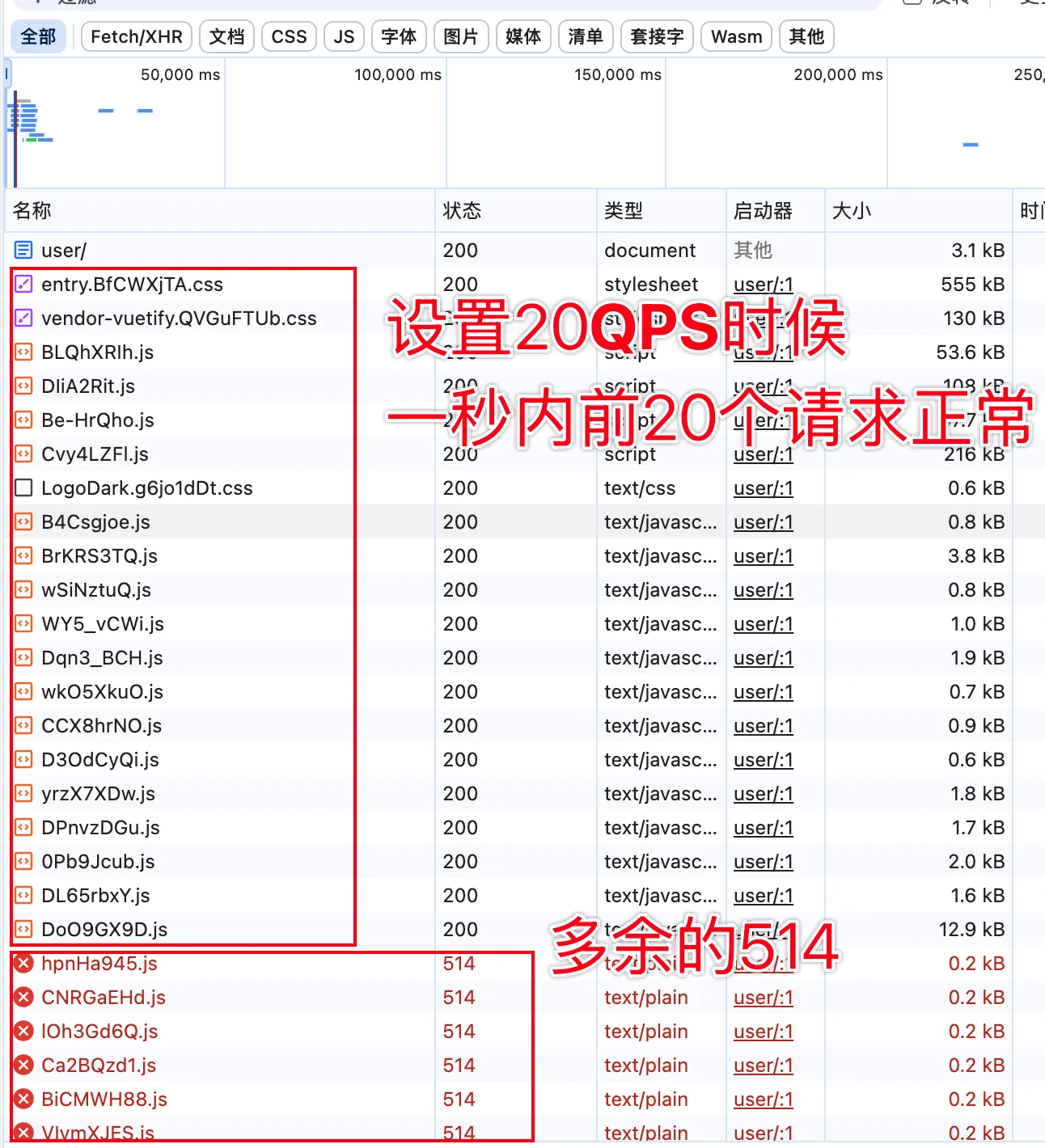Filter requests by CSS type

(289, 36)
